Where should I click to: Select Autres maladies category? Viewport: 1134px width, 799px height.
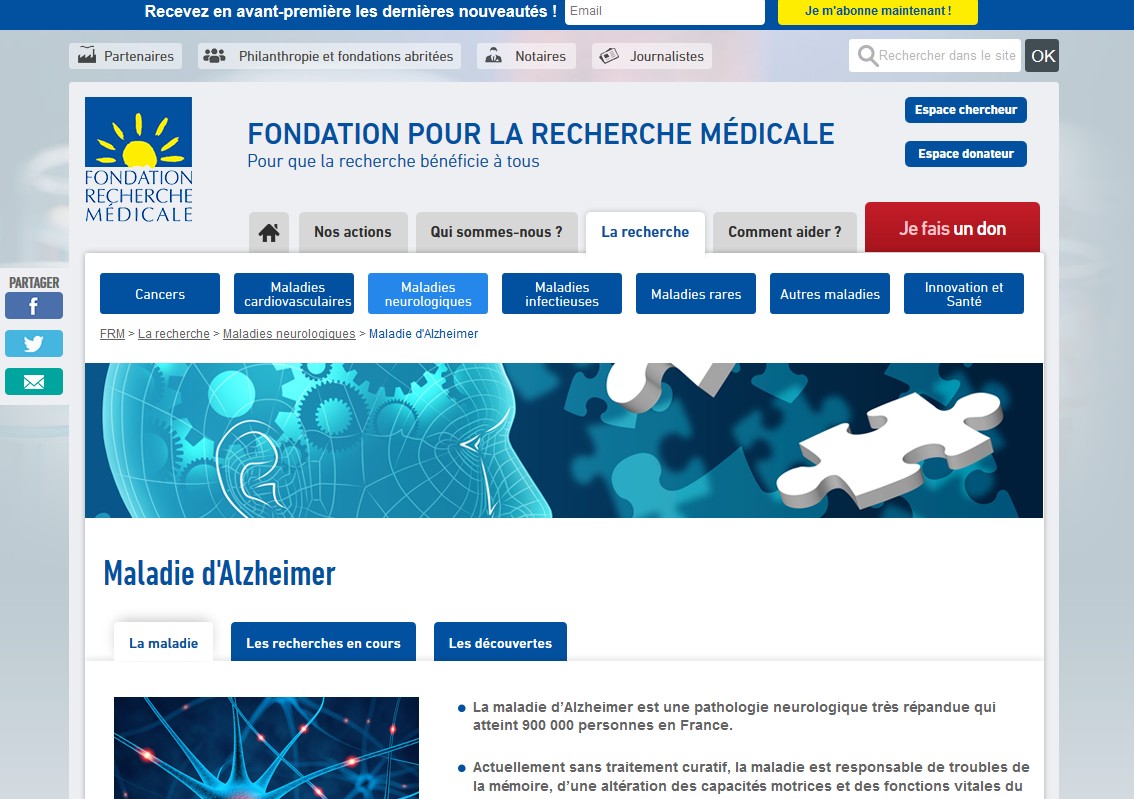[x=830, y=294]
